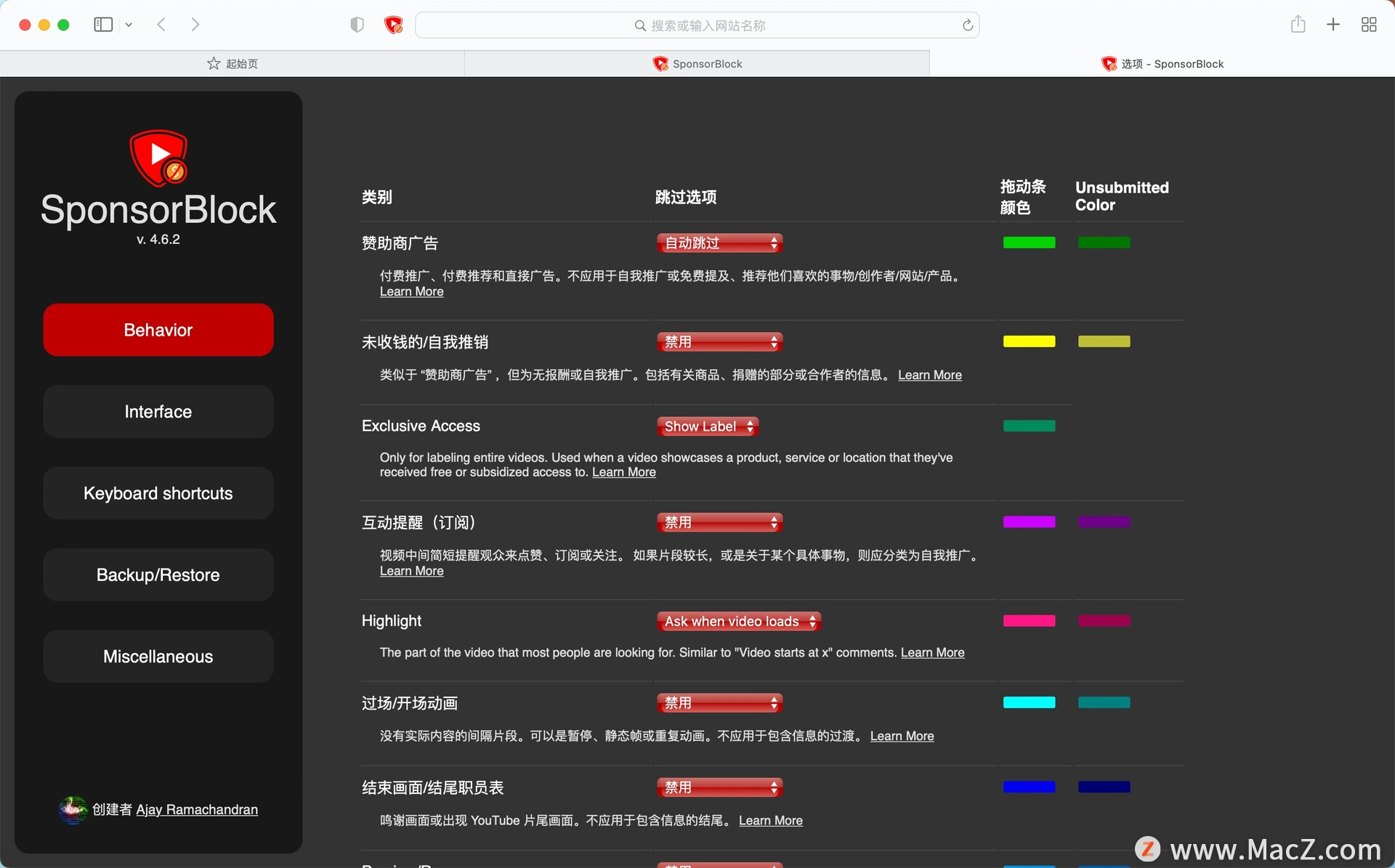Click the shield icon in browser toolbar
1395x868 pixels.
click(x=358, y=25)
